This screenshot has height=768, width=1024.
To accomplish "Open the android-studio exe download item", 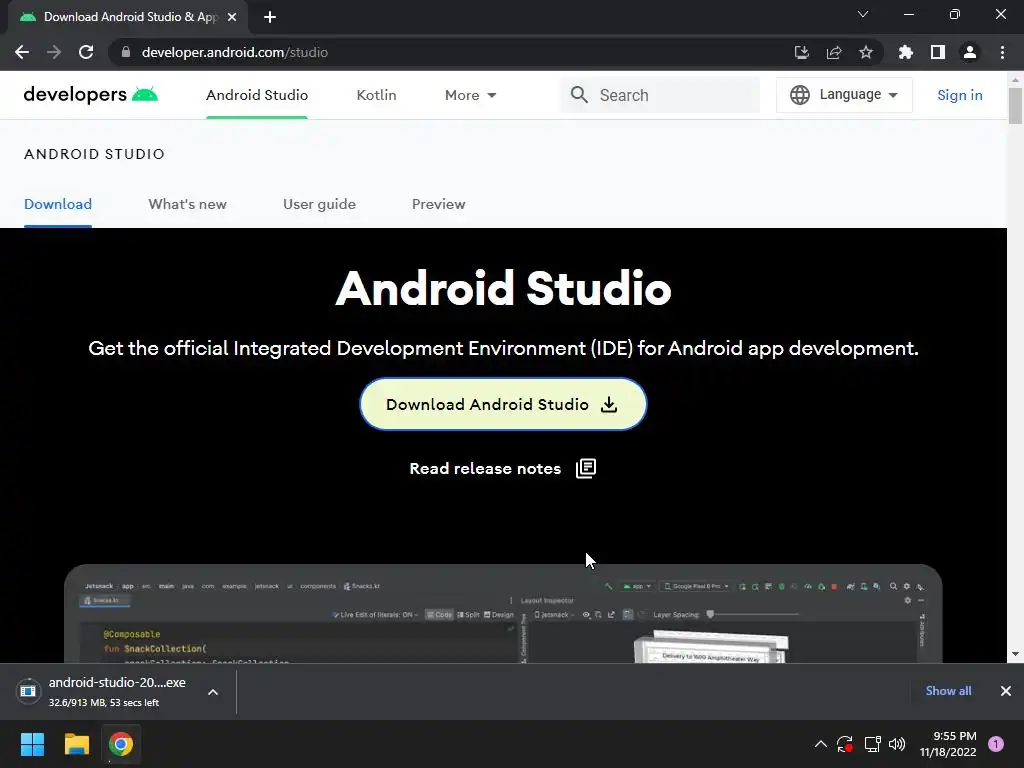I will [104, 691].
